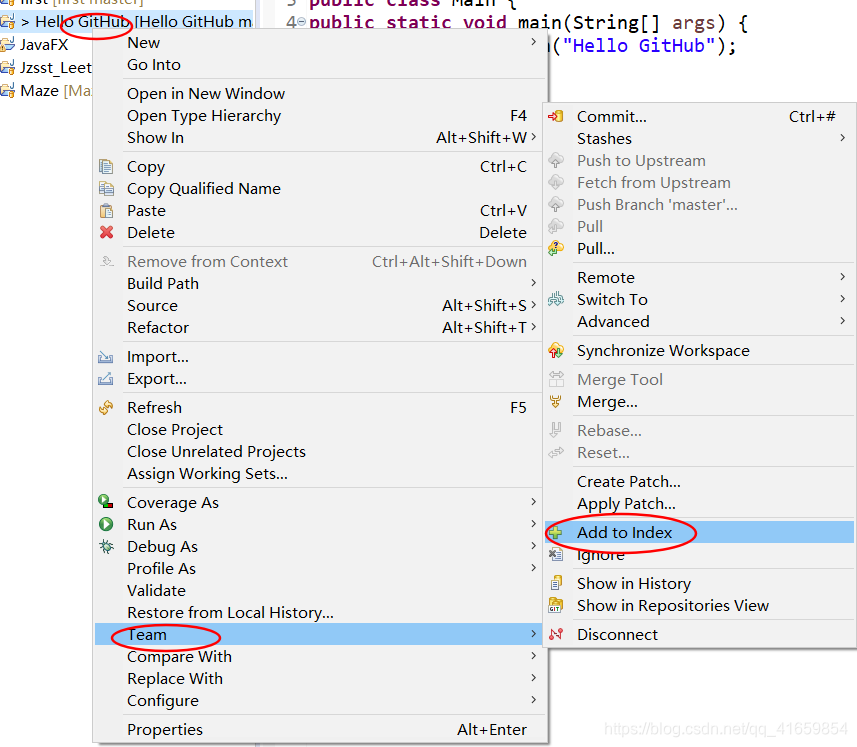
Task: Toggle method fold marker on line 4
Action: click(301, 22)
